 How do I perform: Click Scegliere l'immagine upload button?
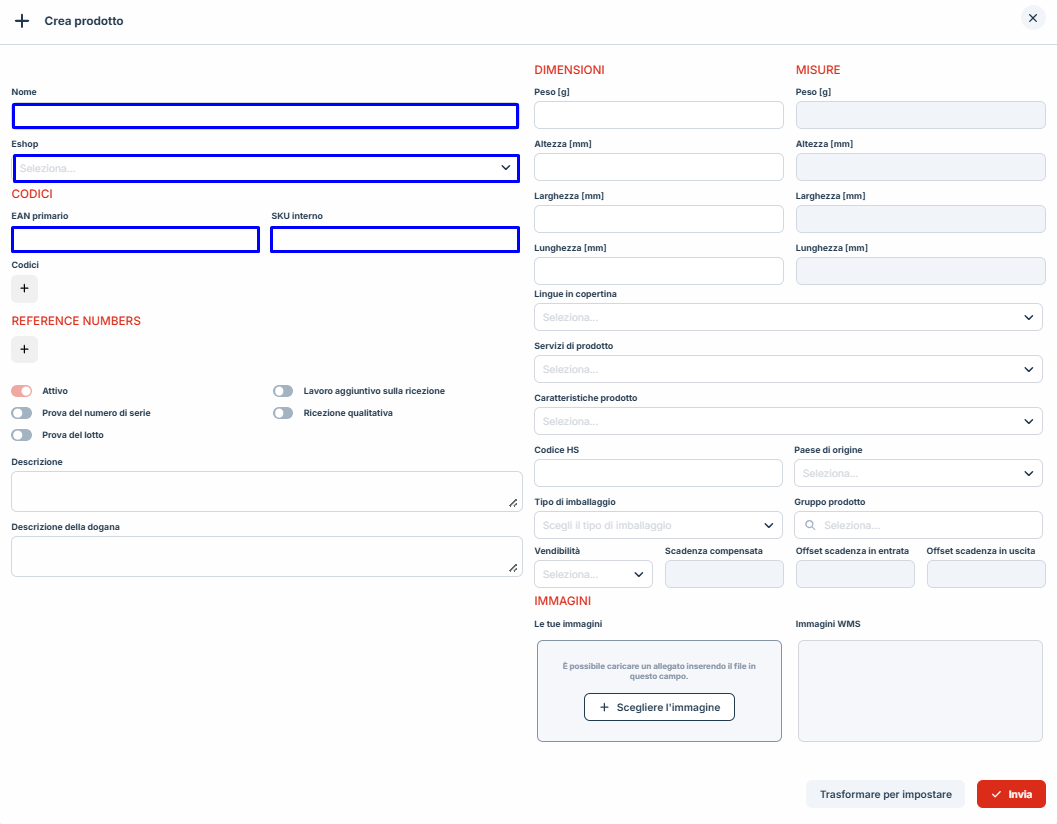(x=659, y=707)
